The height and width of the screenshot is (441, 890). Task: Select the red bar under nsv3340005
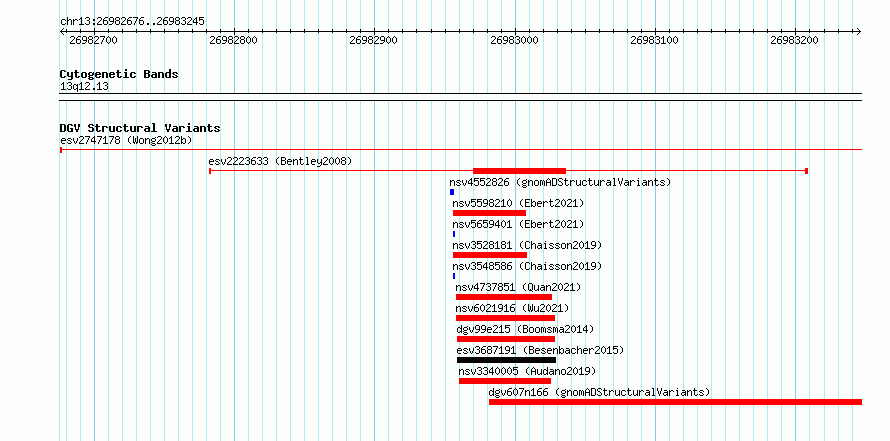[505, 381]
